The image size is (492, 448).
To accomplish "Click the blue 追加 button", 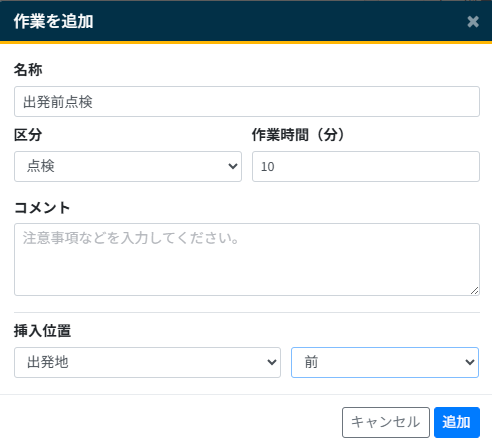I will coord(457,422).
